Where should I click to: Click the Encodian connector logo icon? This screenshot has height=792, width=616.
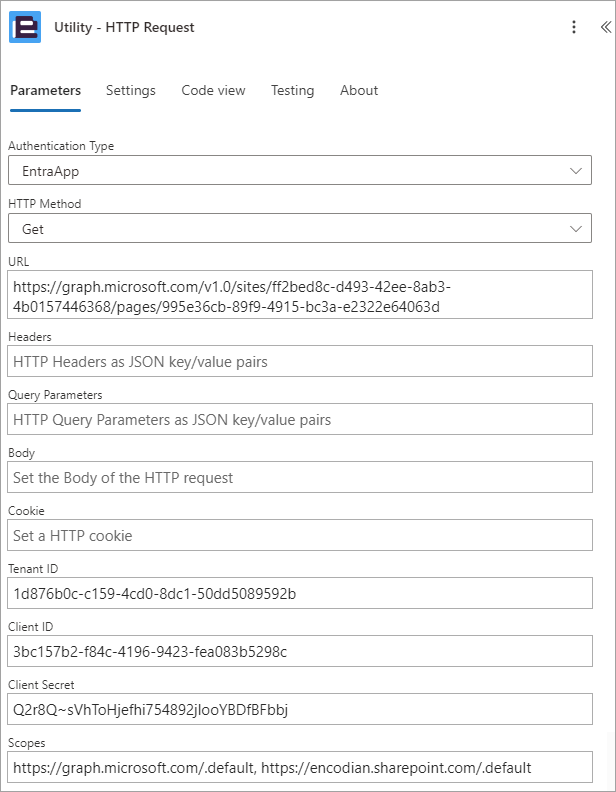click(x=25, y=27)
